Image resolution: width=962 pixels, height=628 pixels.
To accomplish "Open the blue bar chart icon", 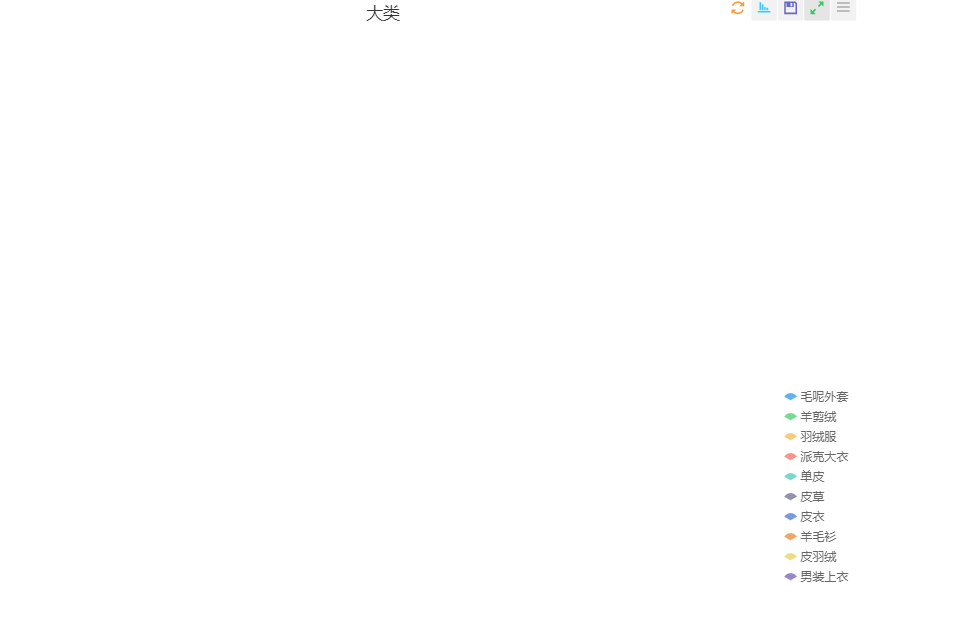I will pyautogui.click(x=764, y=8).
